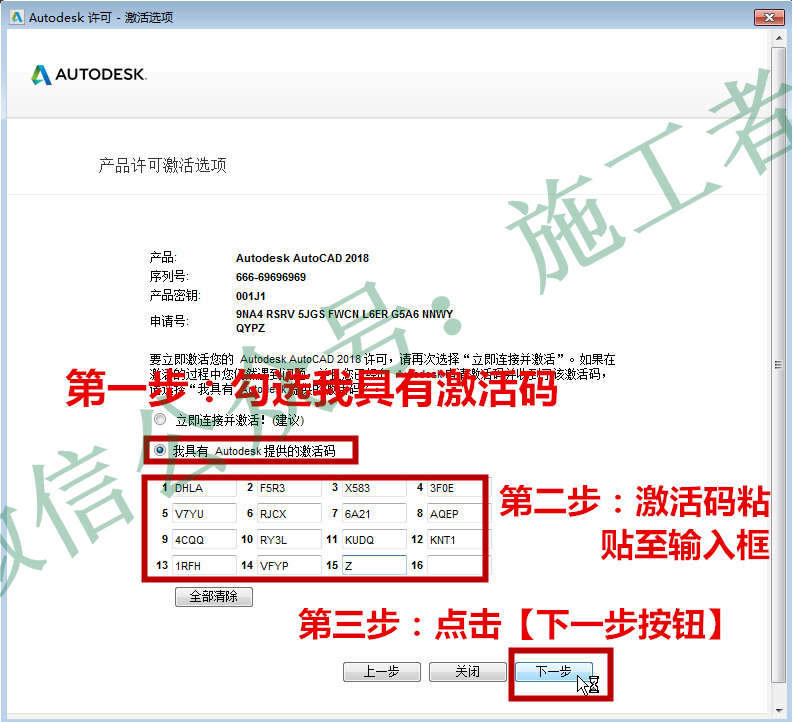Select 'I have an Autodesk activation code' option
Image resolution: width=792 pixels, height=722 pixels.
[x=160, y=450]
